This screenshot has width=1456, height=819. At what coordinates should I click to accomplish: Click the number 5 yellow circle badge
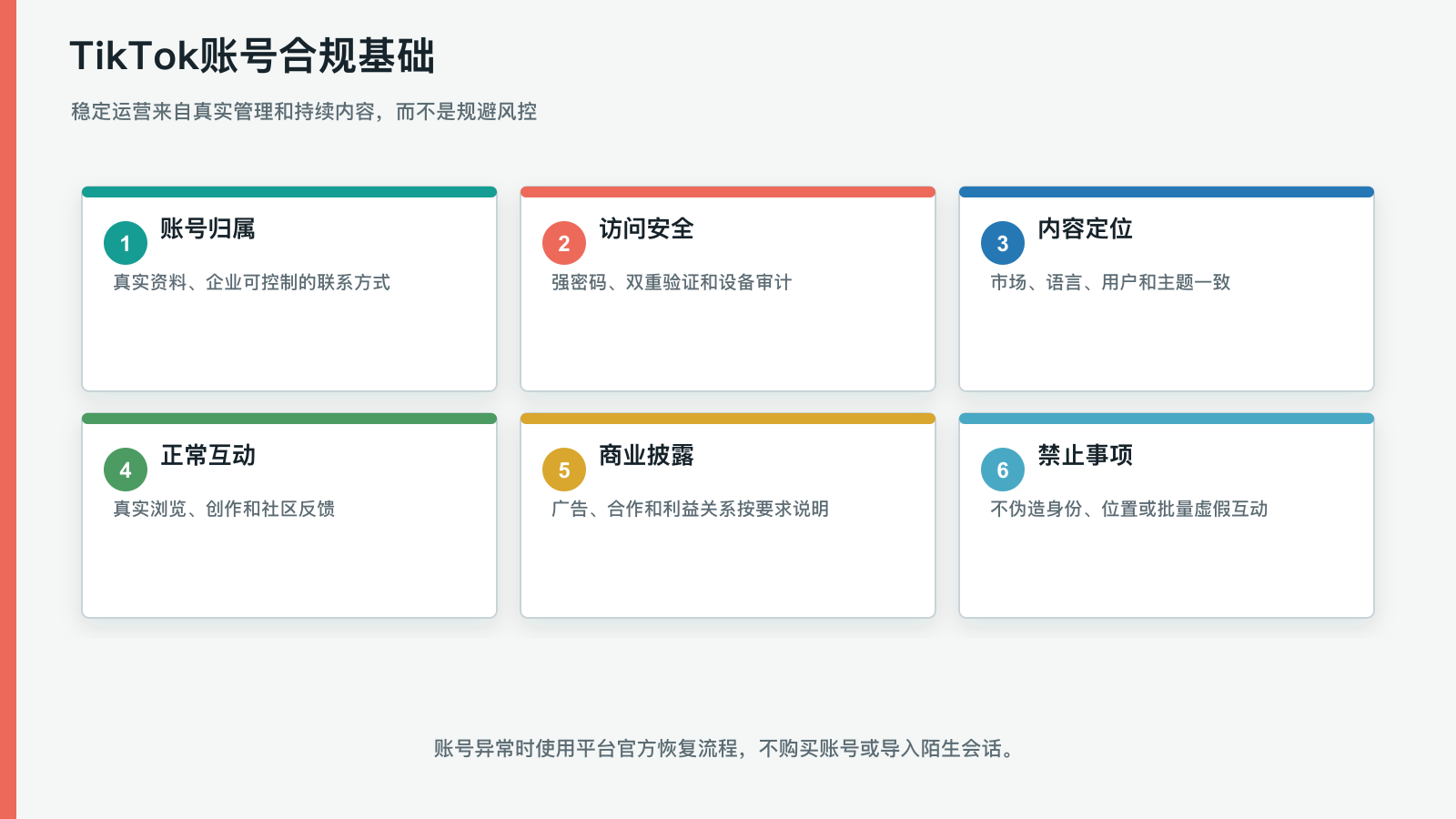[x=564, y=470]
